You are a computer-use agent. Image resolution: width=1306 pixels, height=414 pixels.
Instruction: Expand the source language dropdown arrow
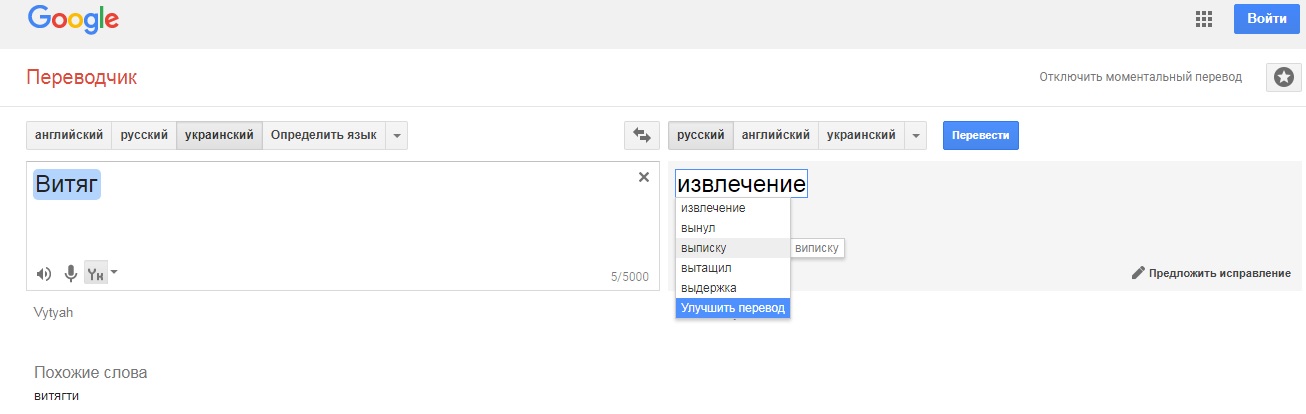coord(396,135)
